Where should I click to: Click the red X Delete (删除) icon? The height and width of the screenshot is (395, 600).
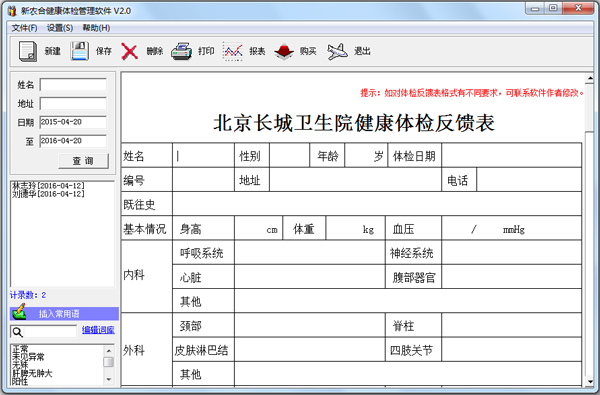[x=130, y=51]
